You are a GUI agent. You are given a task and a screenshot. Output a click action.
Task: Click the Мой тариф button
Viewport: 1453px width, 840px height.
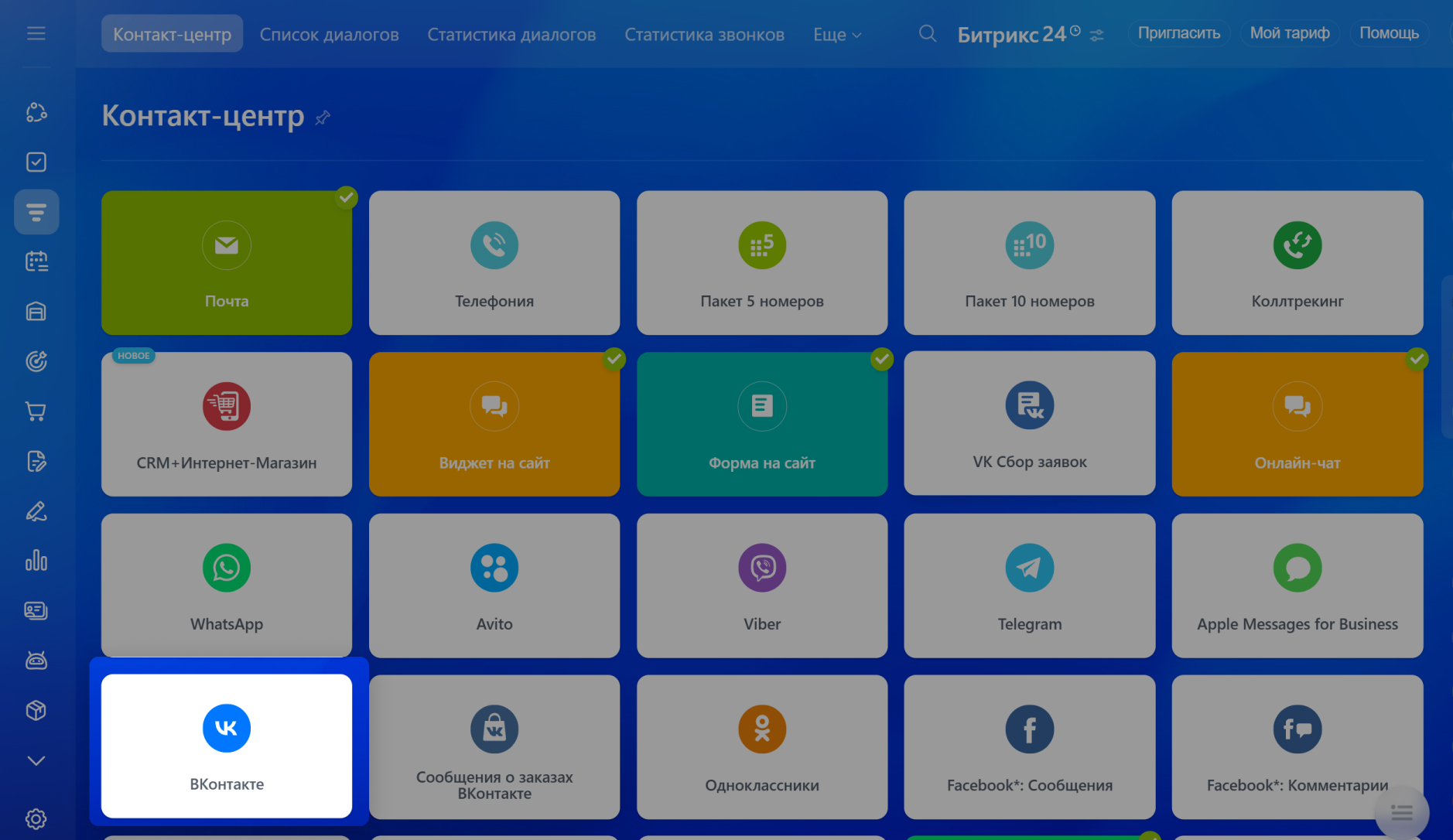(x=1290, y=33)
